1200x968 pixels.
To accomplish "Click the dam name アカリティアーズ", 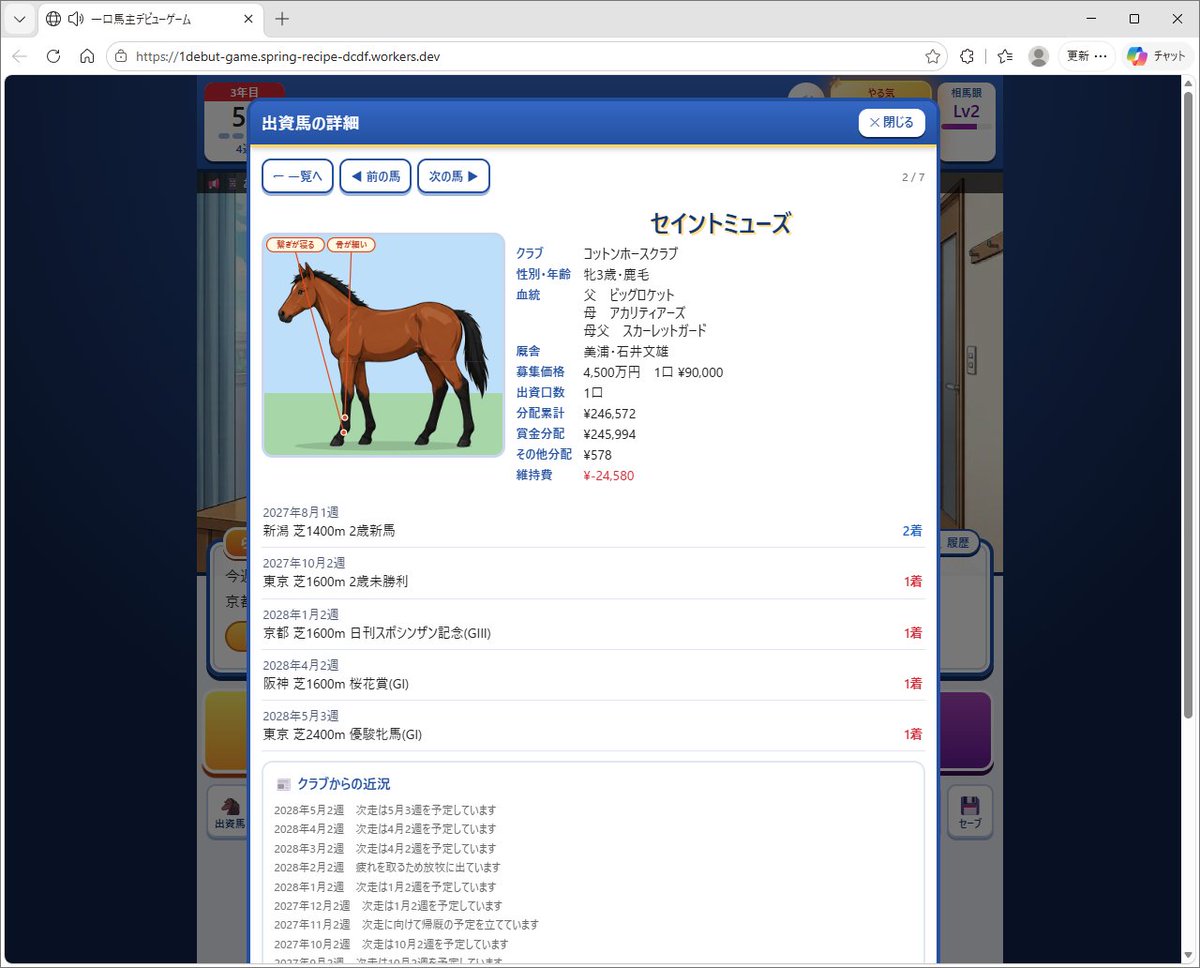I will coord(647,313).
